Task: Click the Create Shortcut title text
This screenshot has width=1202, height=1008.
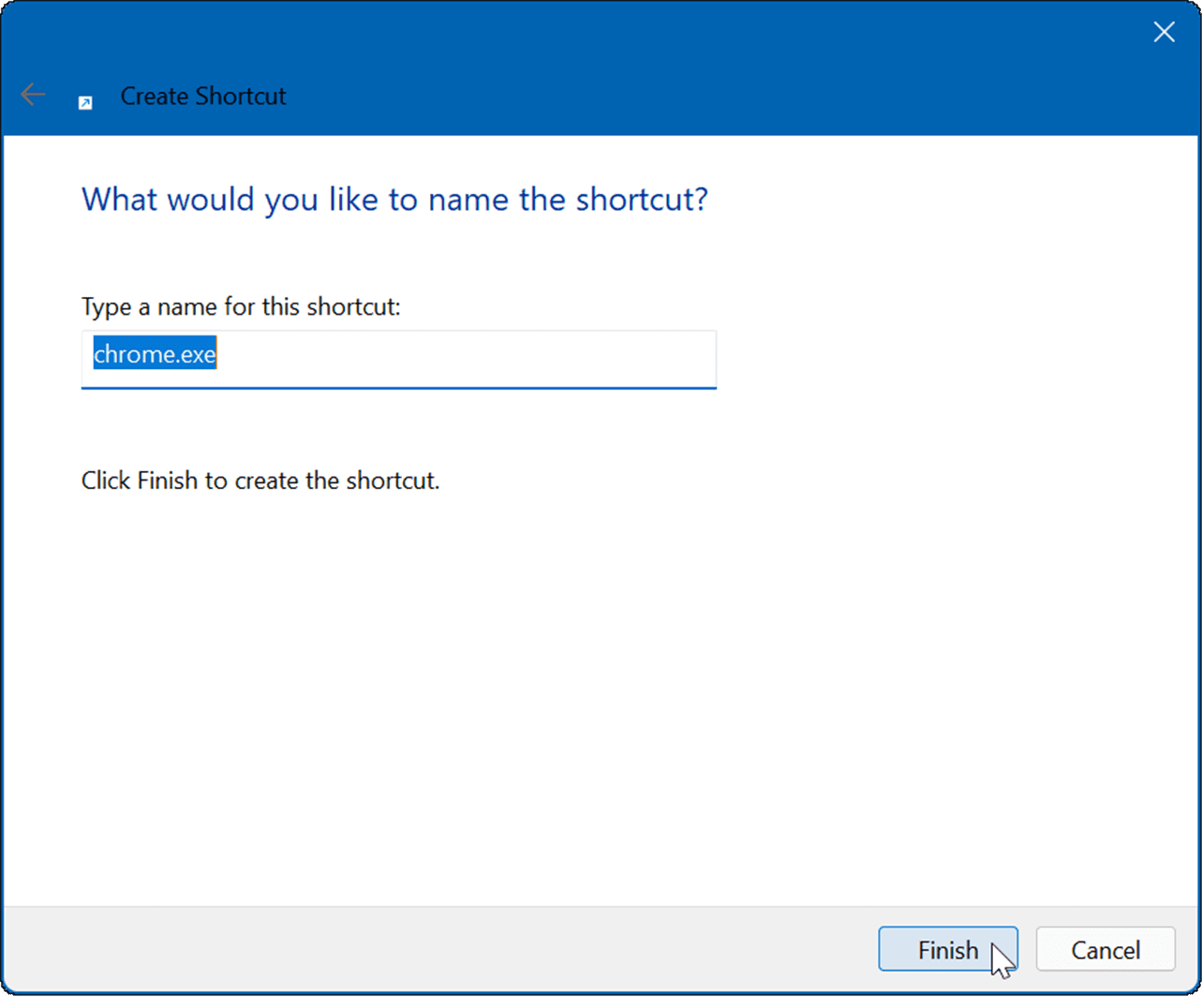Action: (202, 96)
